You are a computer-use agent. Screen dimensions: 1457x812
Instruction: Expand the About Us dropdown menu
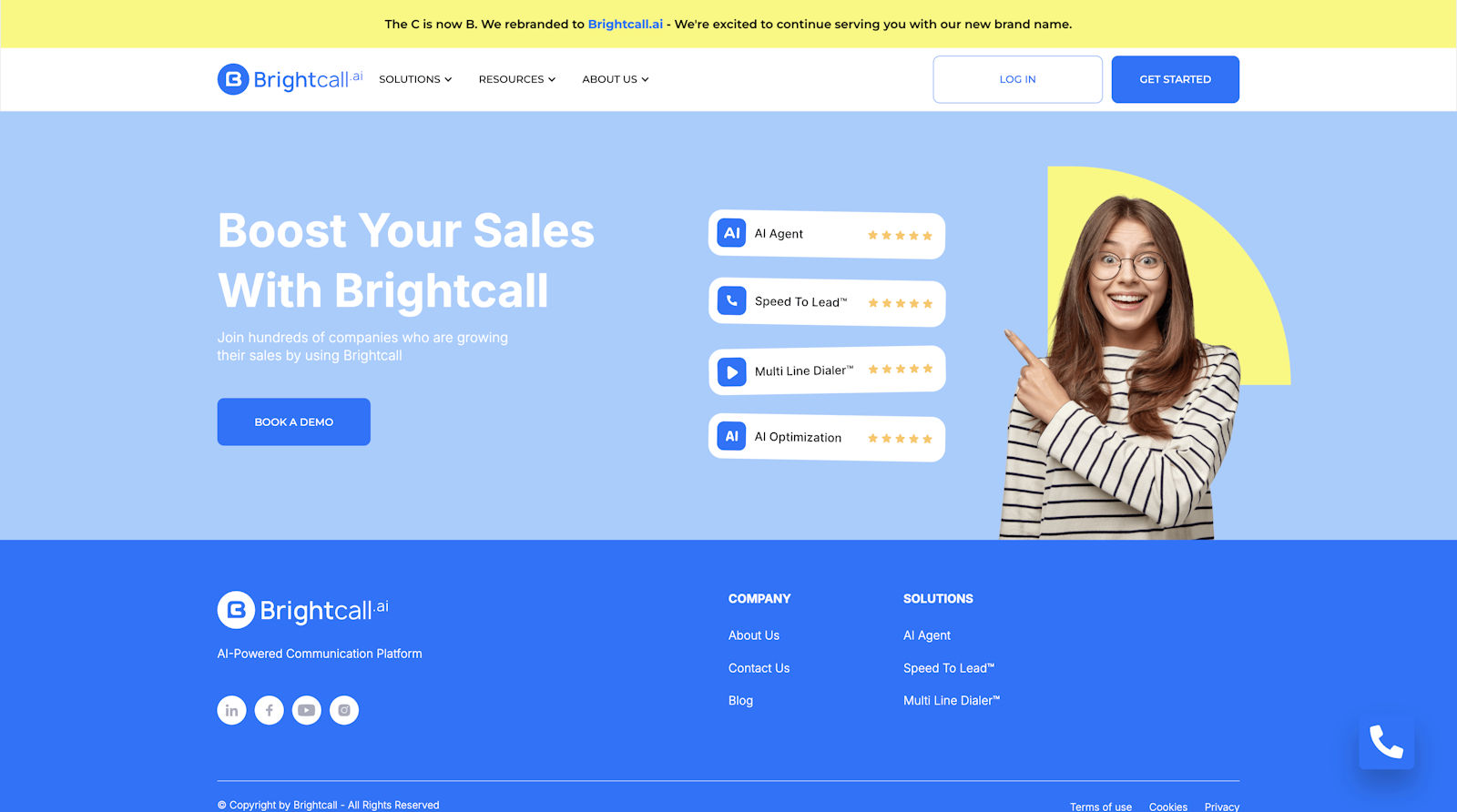[x=616, y=79]
